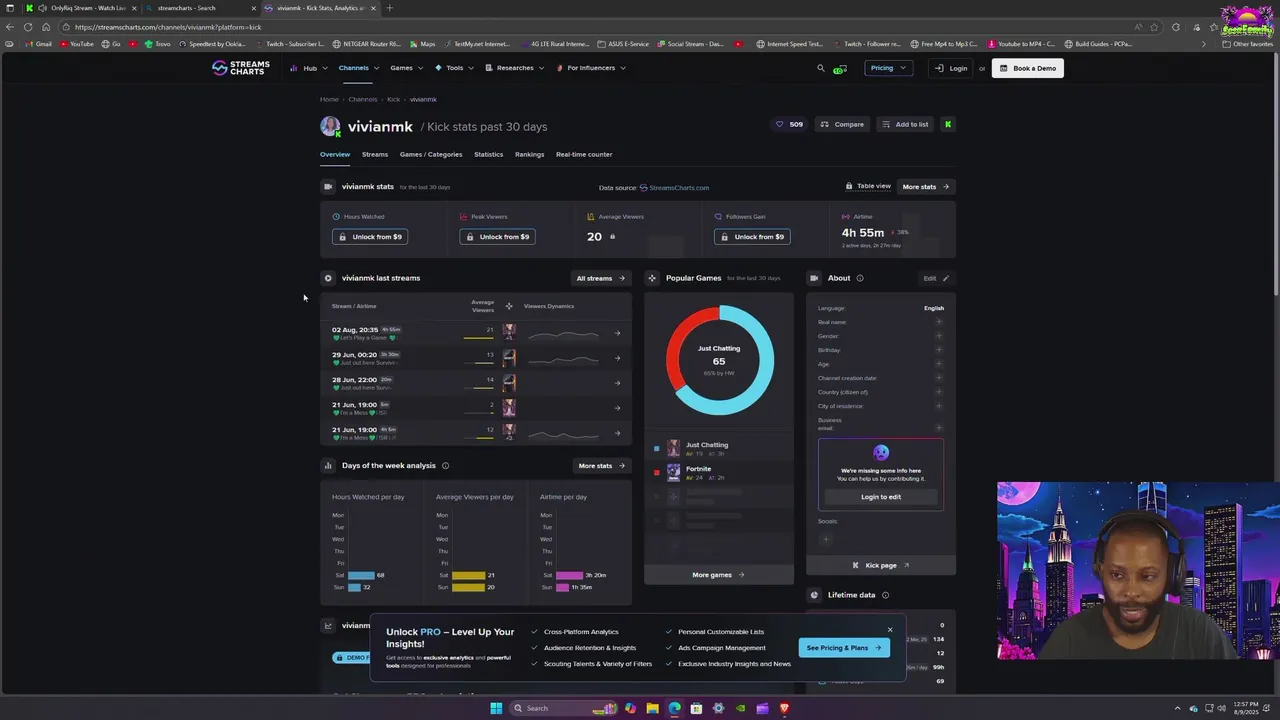The width and height of the screenshot is (1280, 720).
Task: Click the Login button
Action: tap(950, 68)
